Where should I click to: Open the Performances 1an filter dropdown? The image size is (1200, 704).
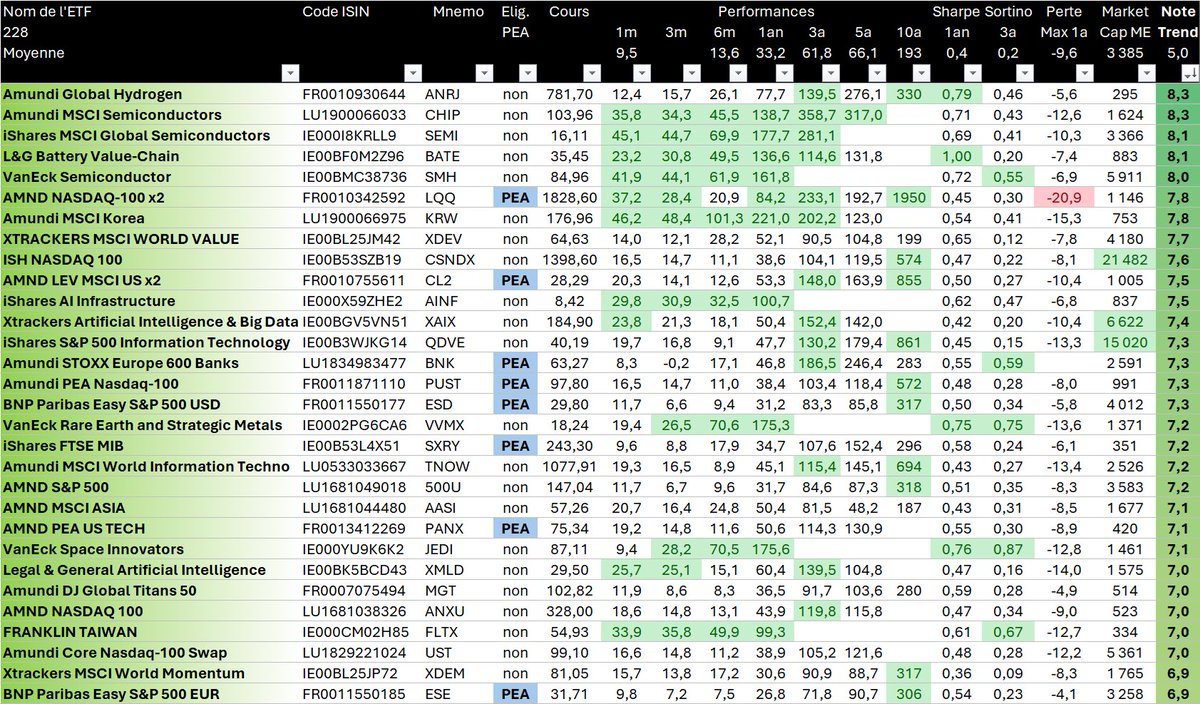pyautogui.click(x=785, y=73)
